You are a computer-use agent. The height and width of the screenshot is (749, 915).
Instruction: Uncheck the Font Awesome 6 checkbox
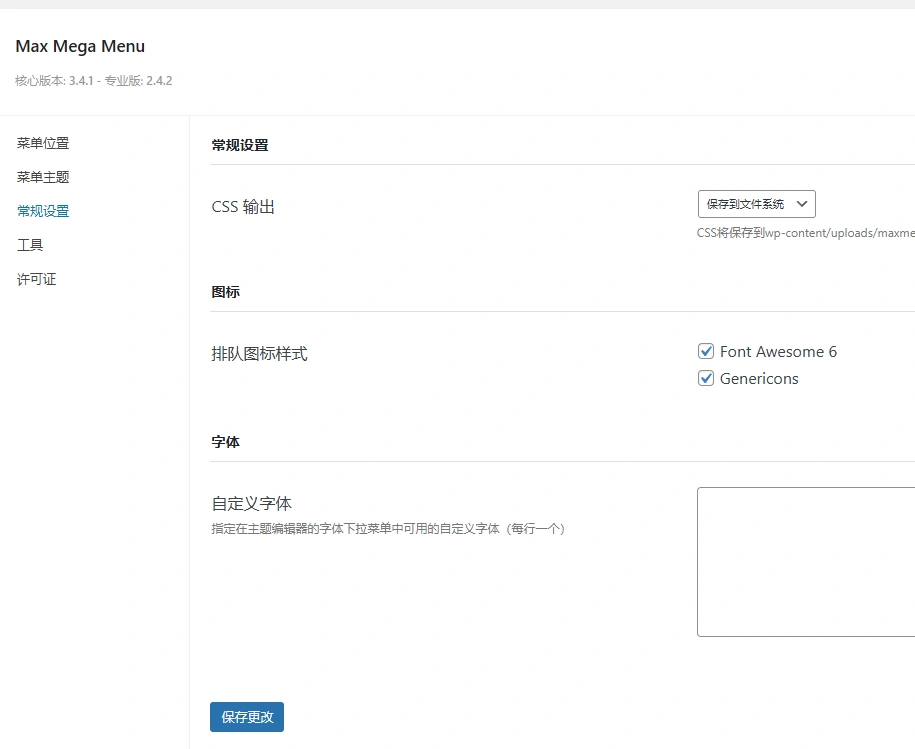tap(706, 351)
